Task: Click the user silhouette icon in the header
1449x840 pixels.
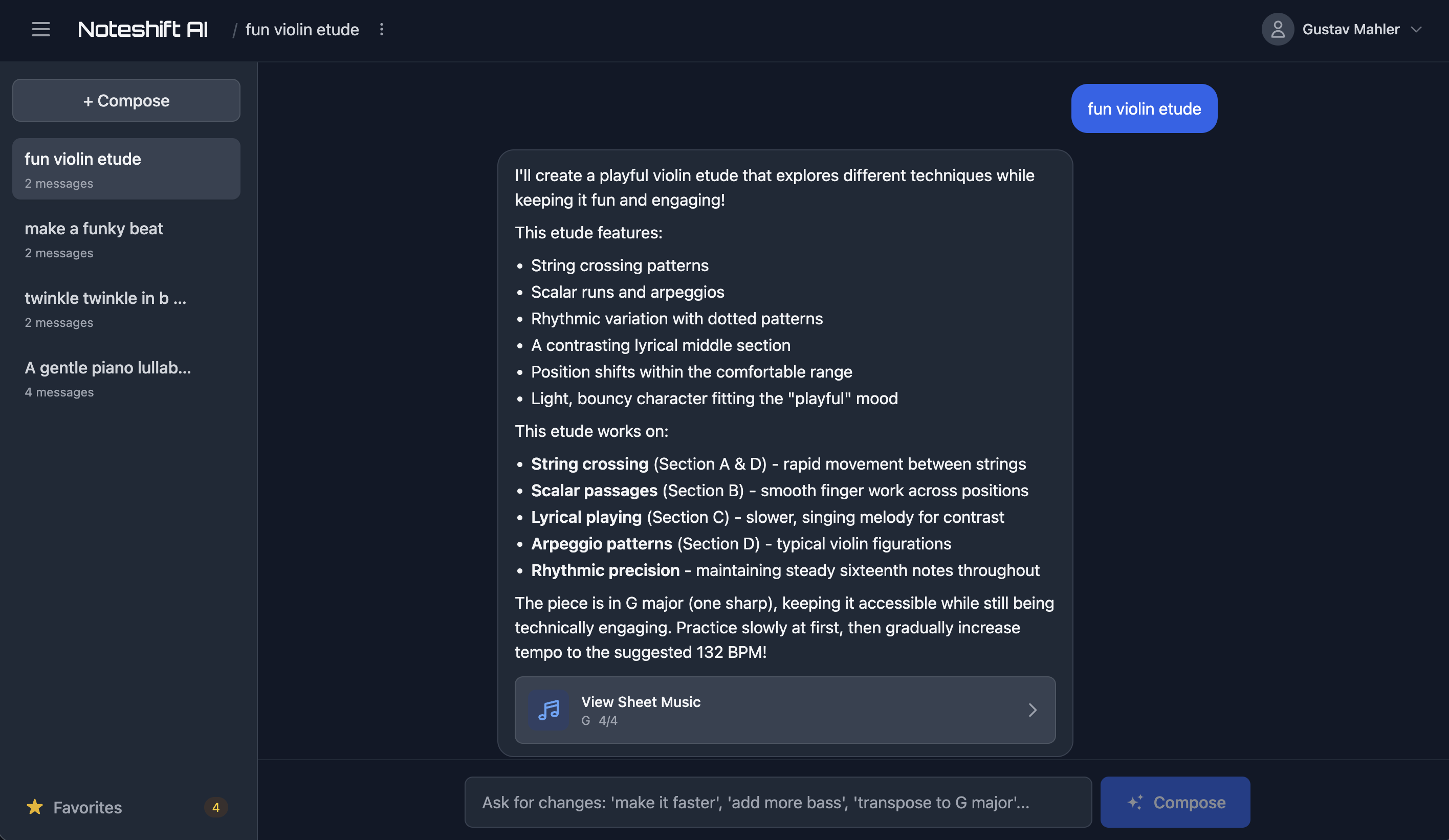Action: point(1277,29)
